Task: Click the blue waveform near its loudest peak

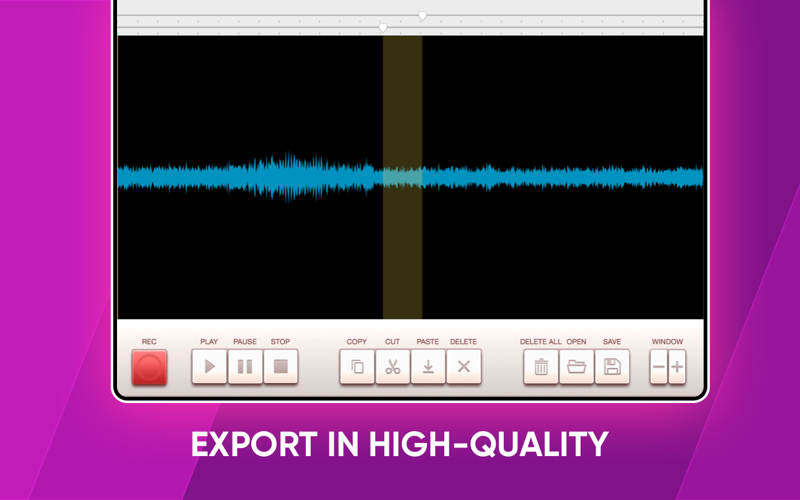Action: pos(289,177)
